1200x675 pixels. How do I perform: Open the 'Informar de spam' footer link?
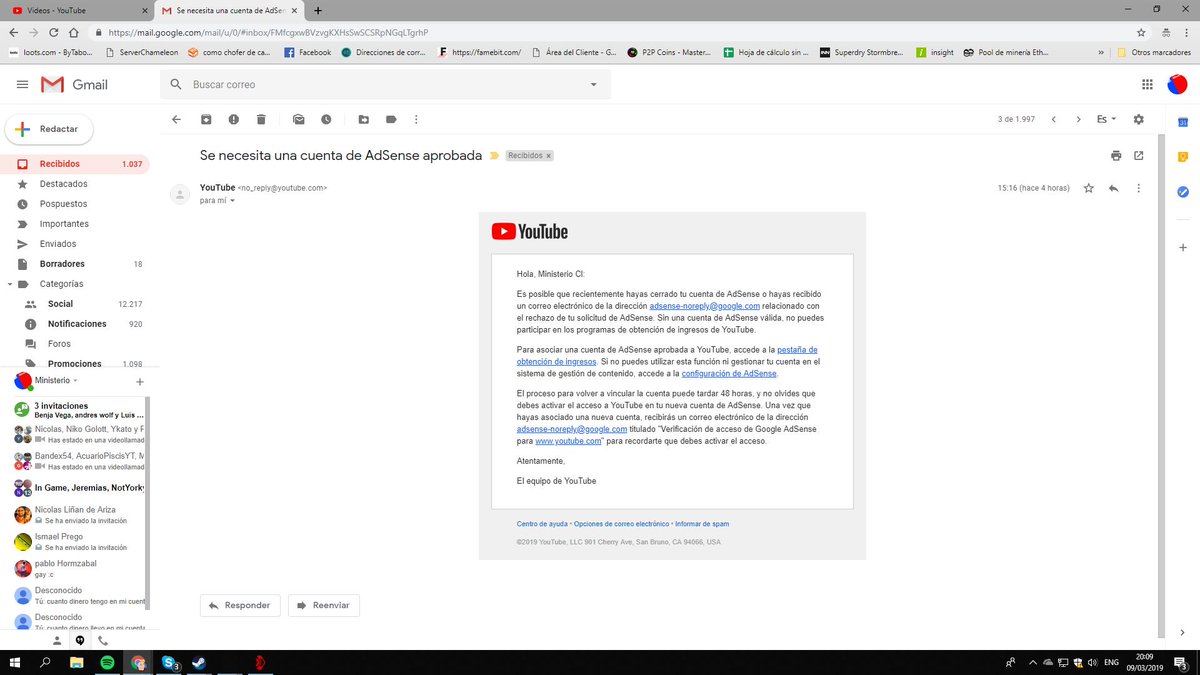point(702,524)
